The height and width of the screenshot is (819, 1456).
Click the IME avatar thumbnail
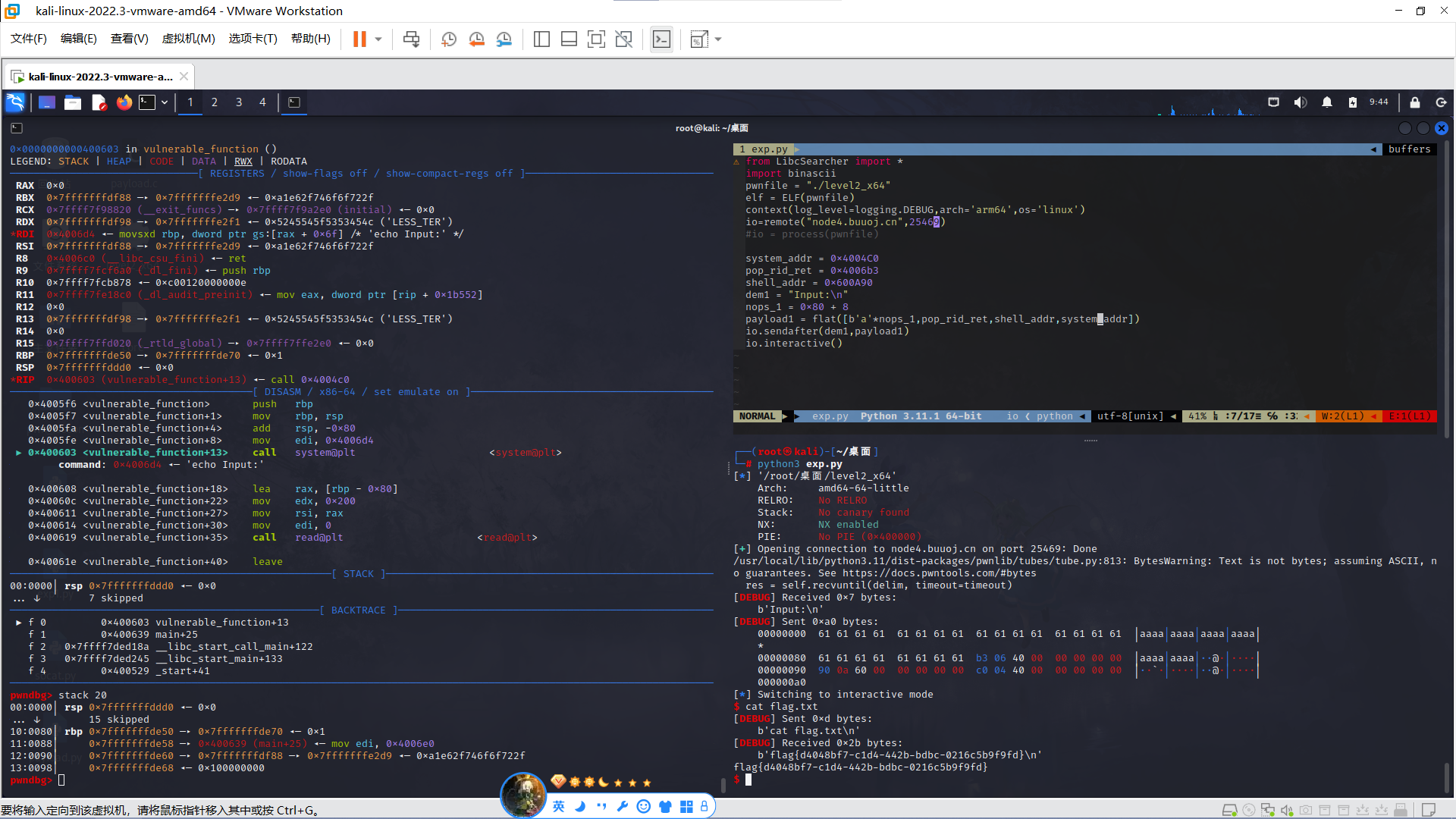tap(523, 795)
